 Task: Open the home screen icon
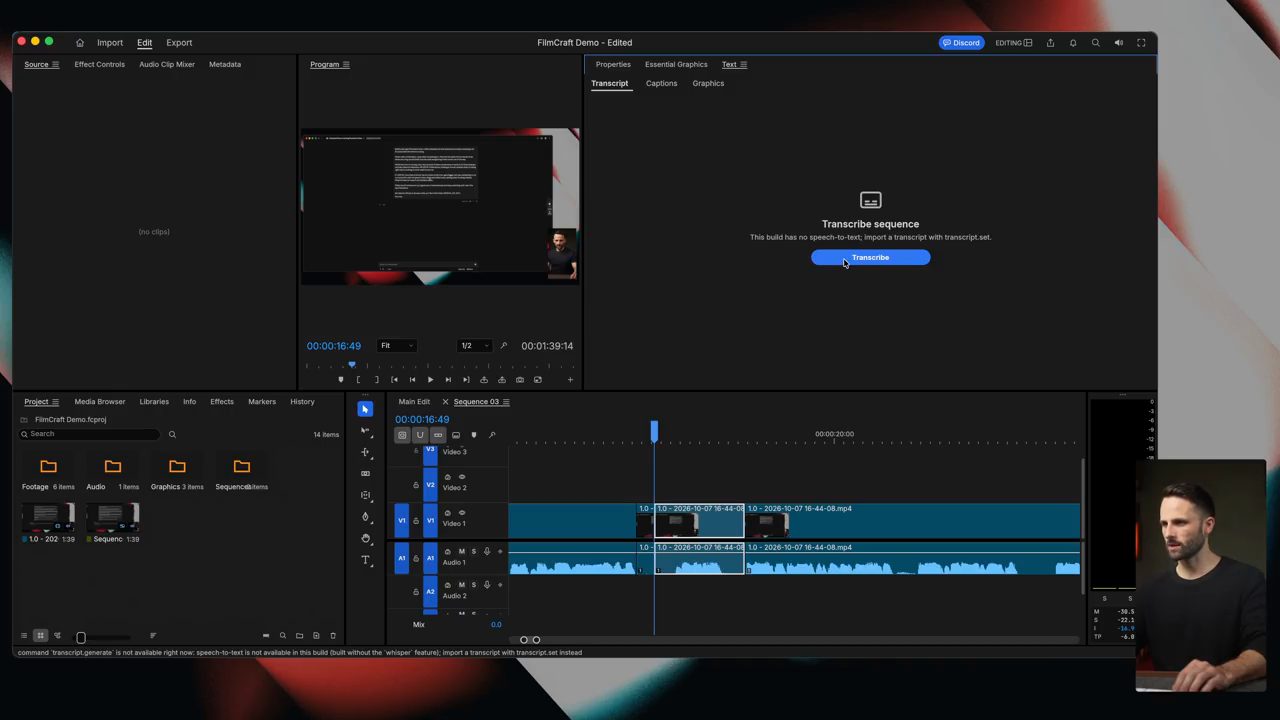point(80,43)
